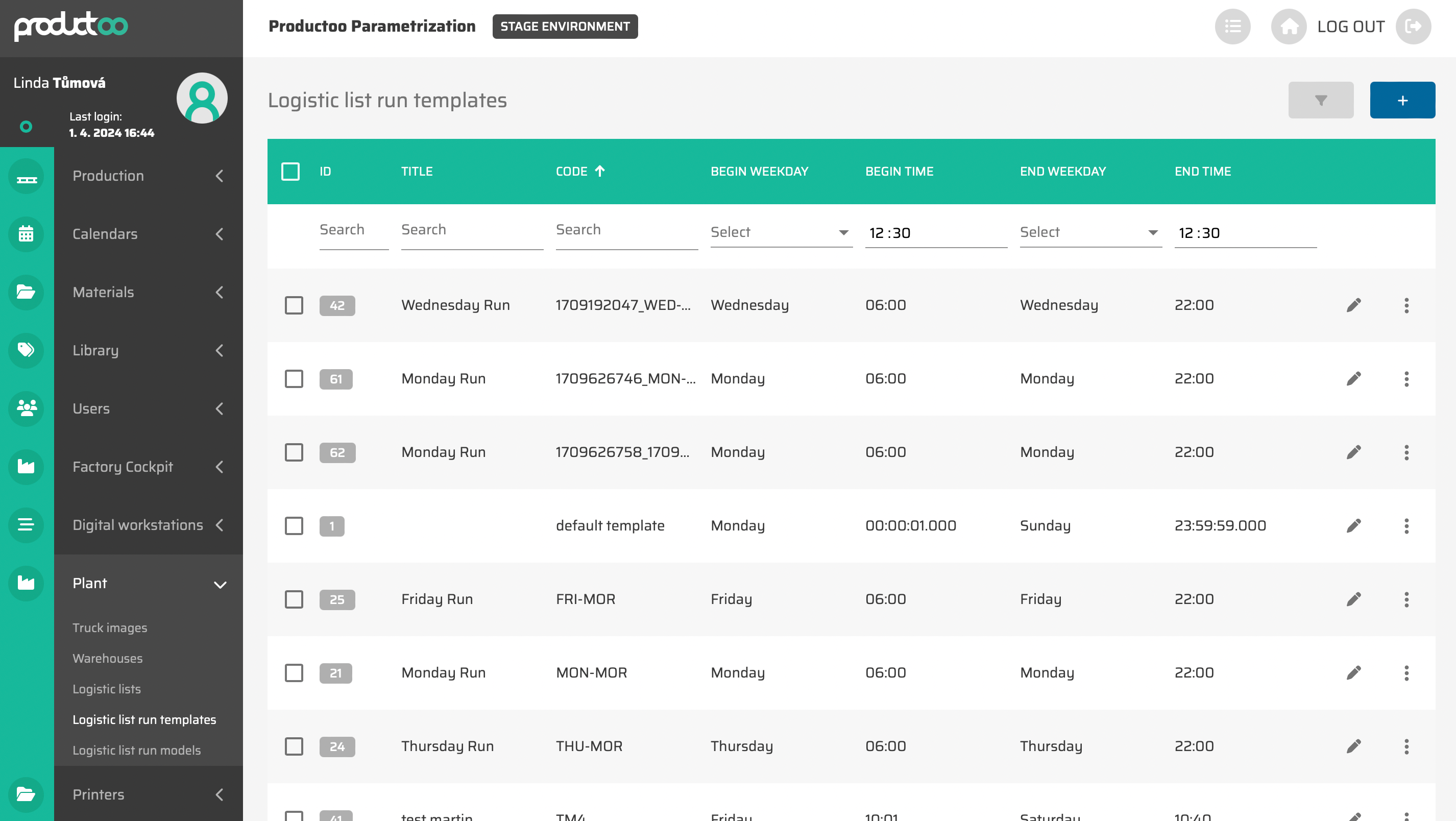Viewport: 1456px width, 821px height.
Task: Click the LOG OUT text
Action: pyautogui.click(x=1350, y=27)
